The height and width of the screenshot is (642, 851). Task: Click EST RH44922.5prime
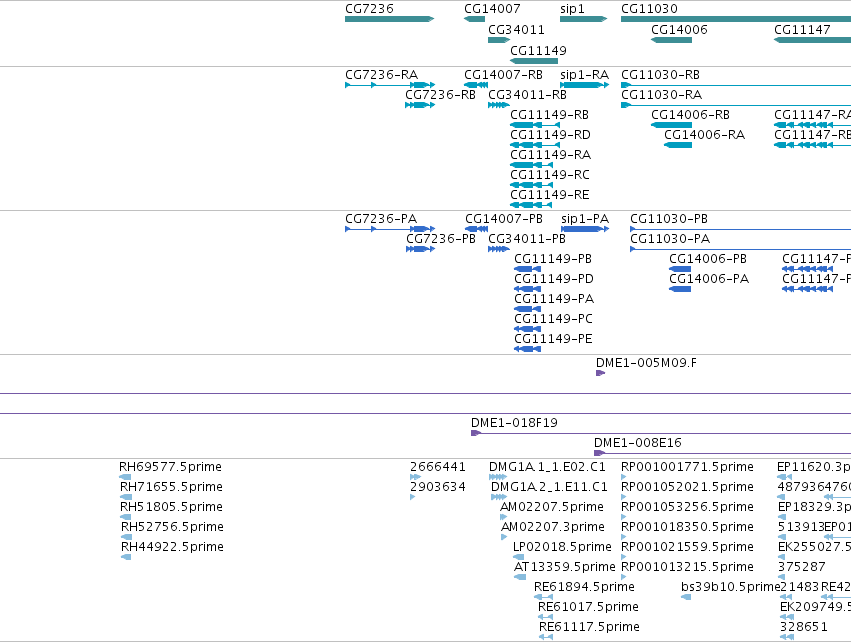coord(126,557)
